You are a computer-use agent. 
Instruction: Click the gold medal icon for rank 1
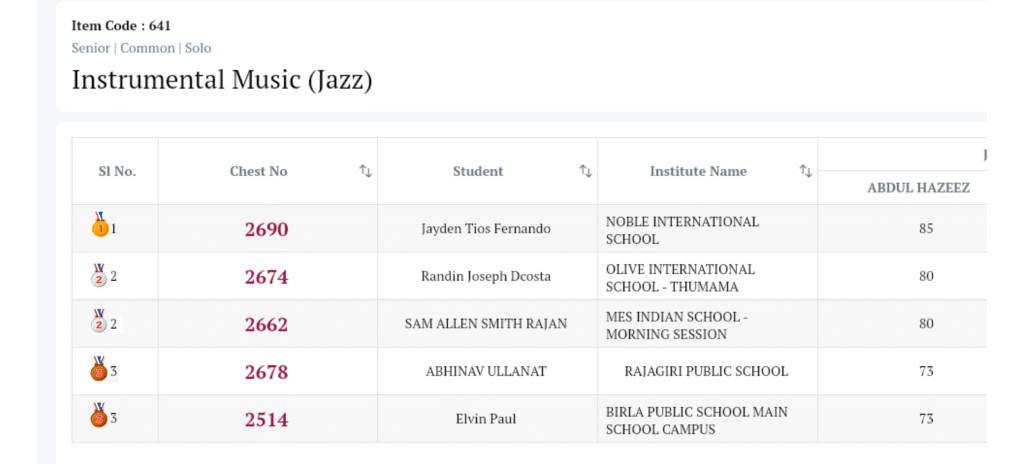[100, 227]
